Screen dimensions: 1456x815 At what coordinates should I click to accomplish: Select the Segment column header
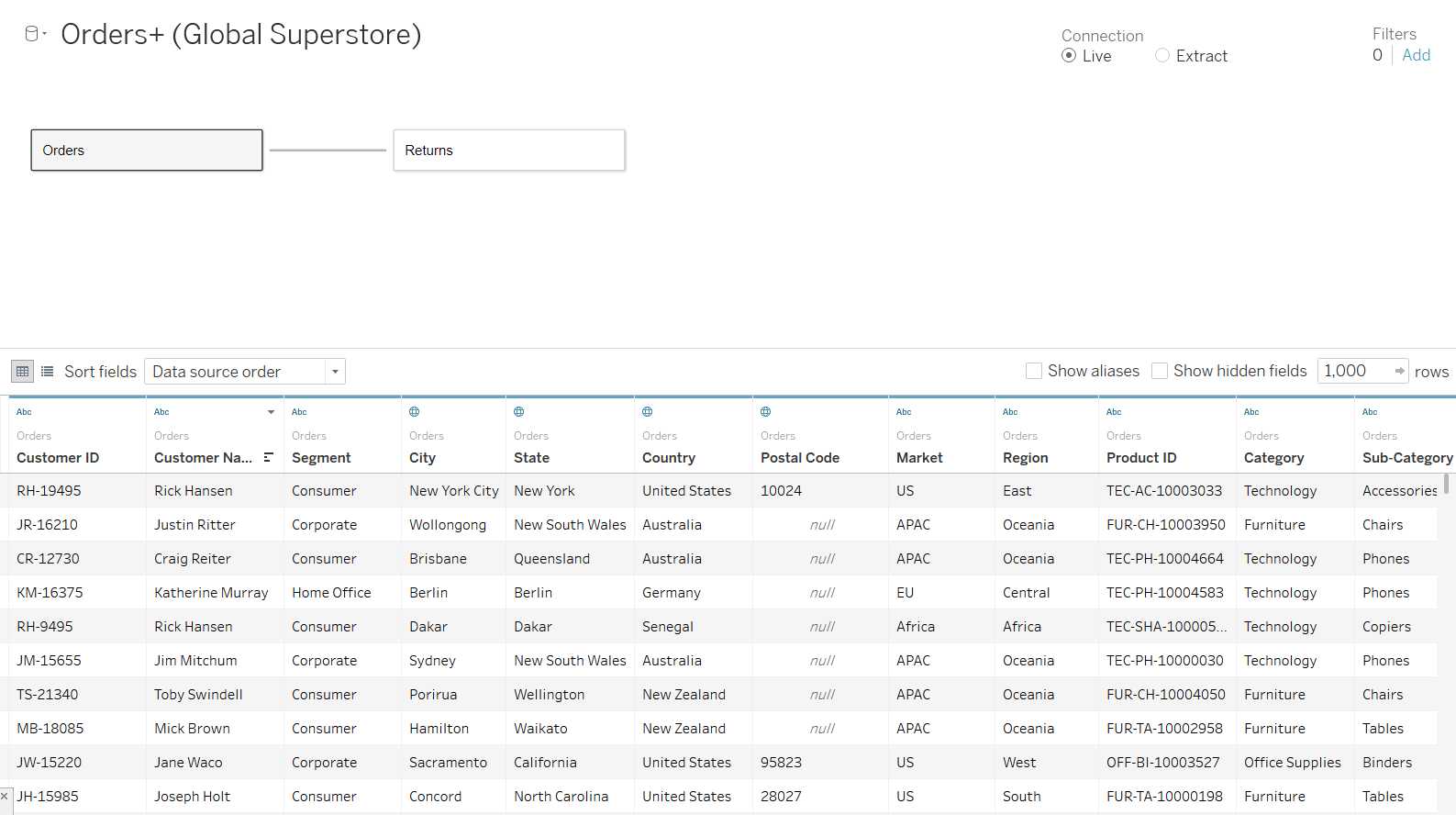pyautogui.click(x=321, y=457)
